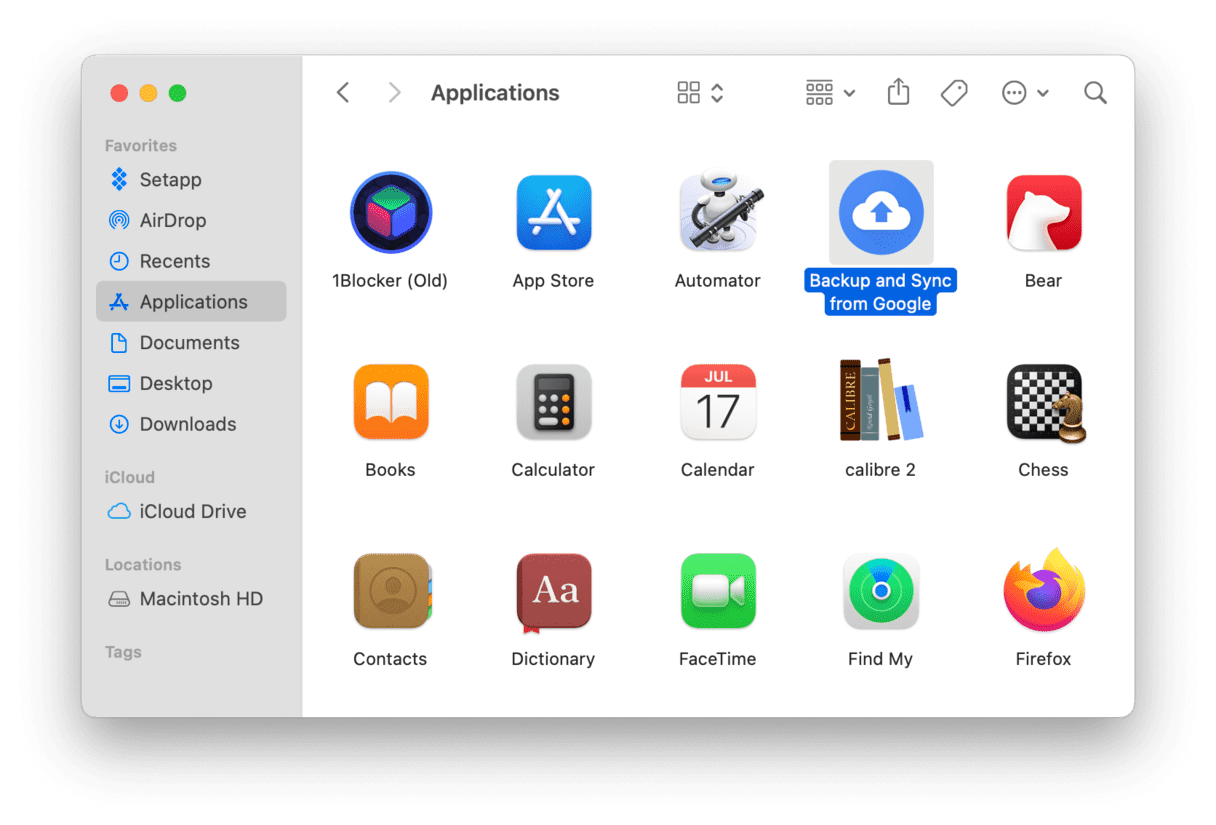Open the item grouping dropdown

[x=829, y=92]
